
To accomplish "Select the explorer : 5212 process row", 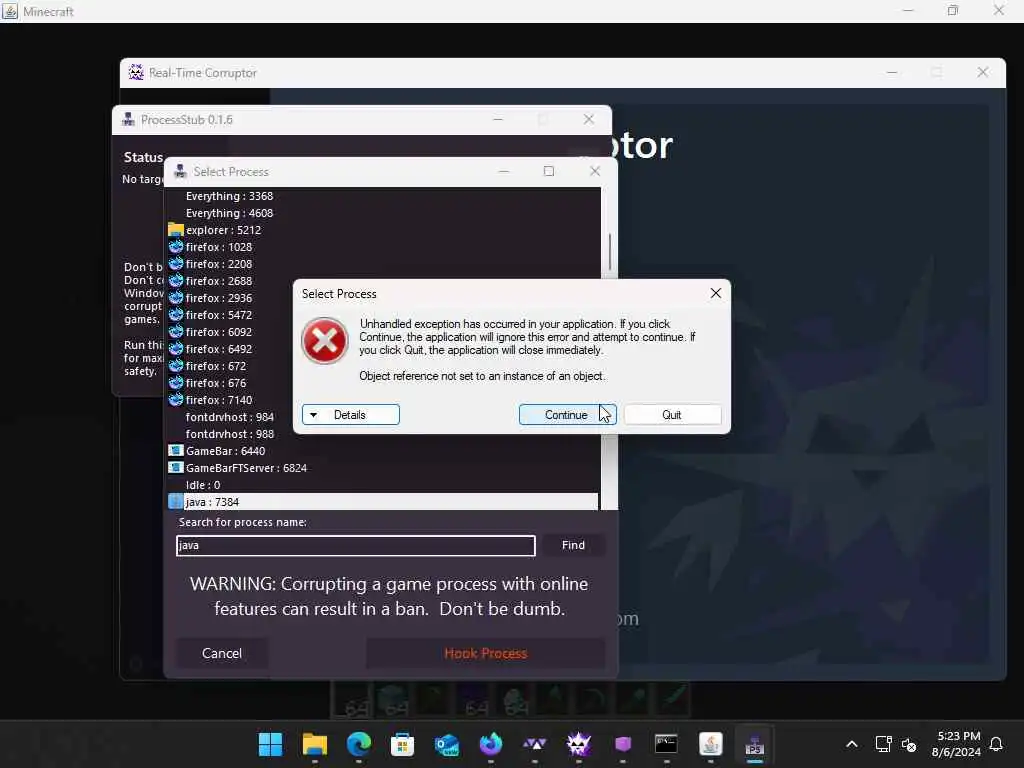I will pos(383,230).
